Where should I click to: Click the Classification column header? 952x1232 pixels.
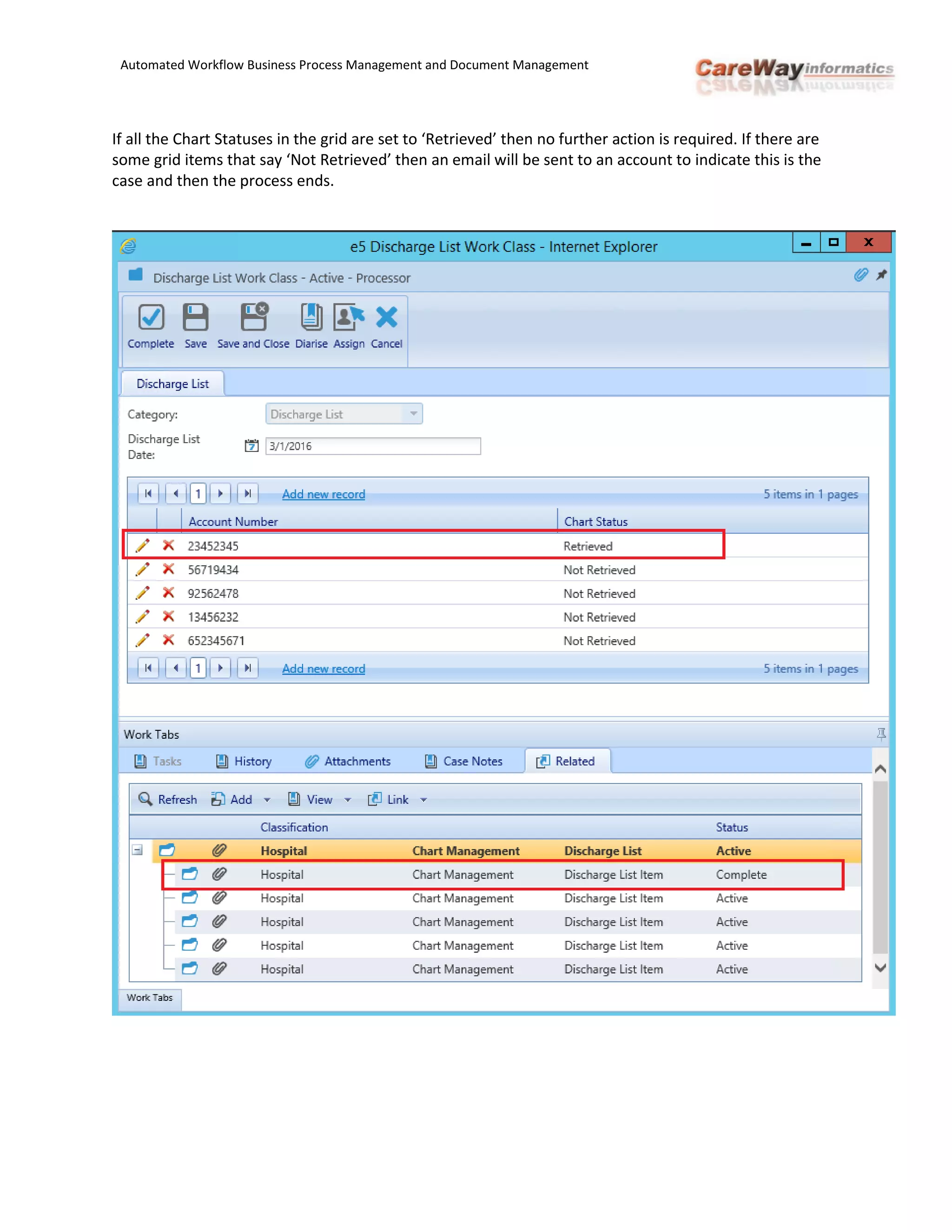[x=294, y=827]
